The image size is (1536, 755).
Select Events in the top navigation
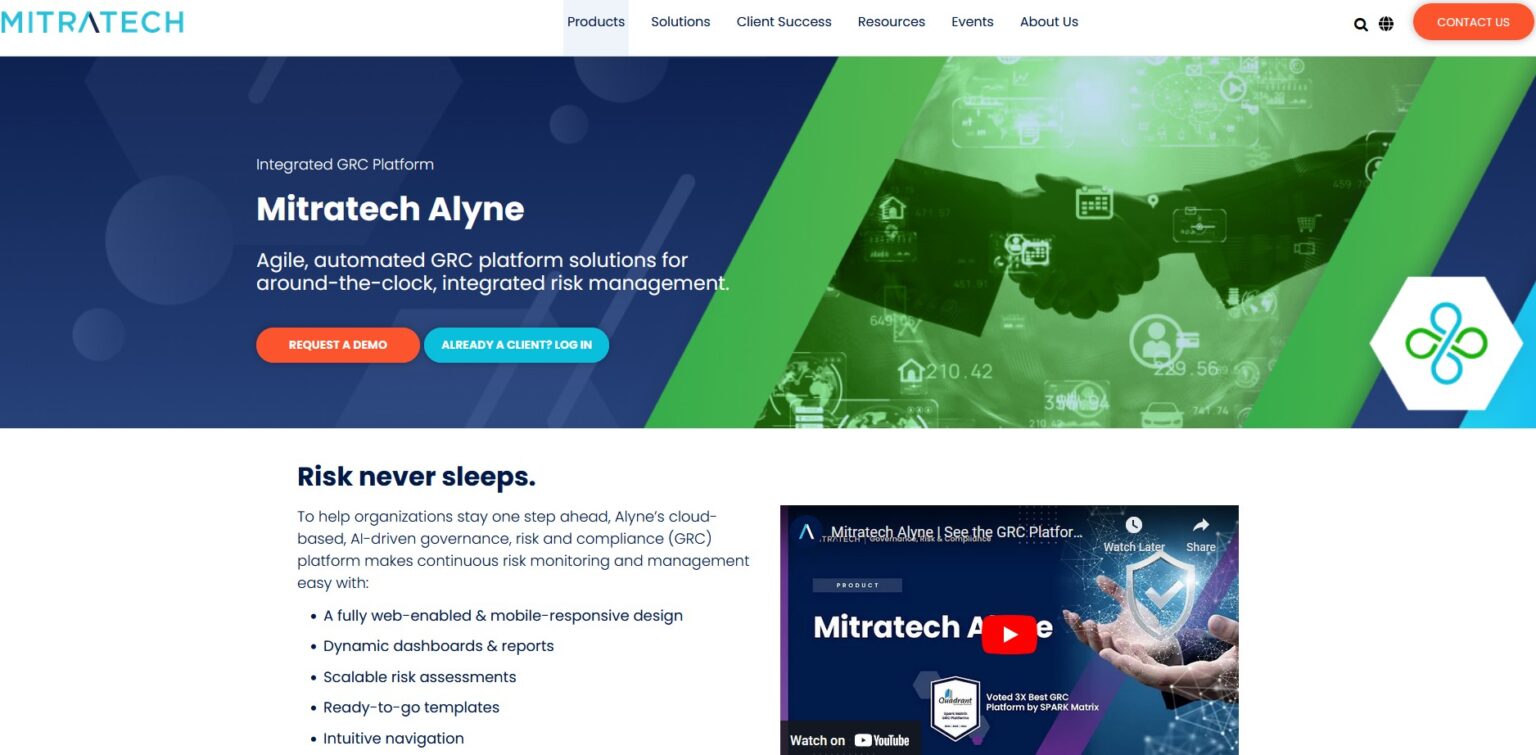click(972, 21)
